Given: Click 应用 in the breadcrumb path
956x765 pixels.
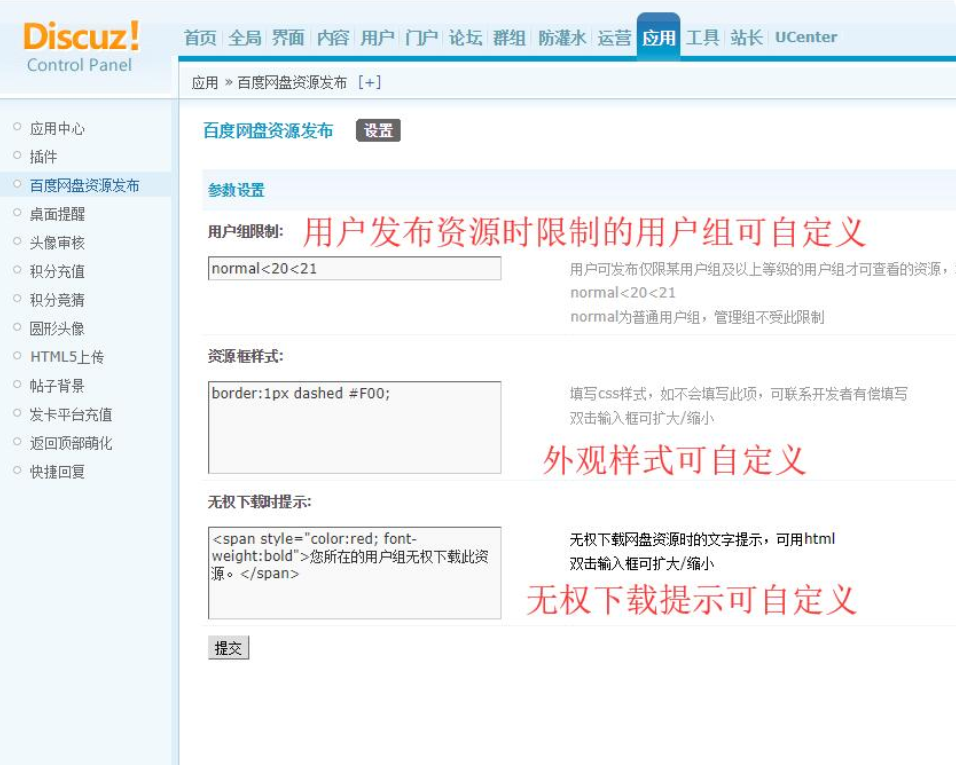Looking at the screenshot, I should (205, 83).
